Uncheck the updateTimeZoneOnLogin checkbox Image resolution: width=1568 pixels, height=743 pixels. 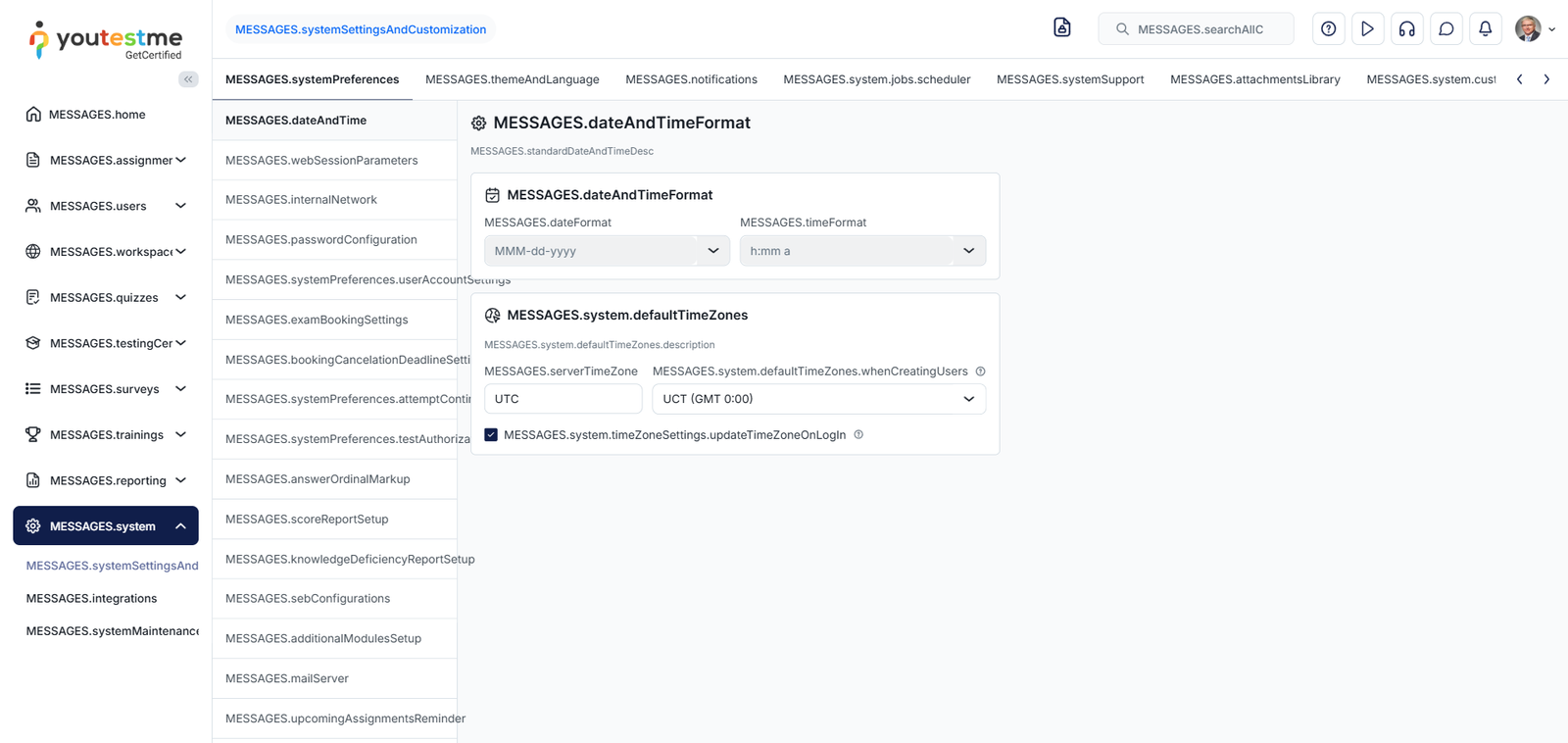click(x=491, y=435)
